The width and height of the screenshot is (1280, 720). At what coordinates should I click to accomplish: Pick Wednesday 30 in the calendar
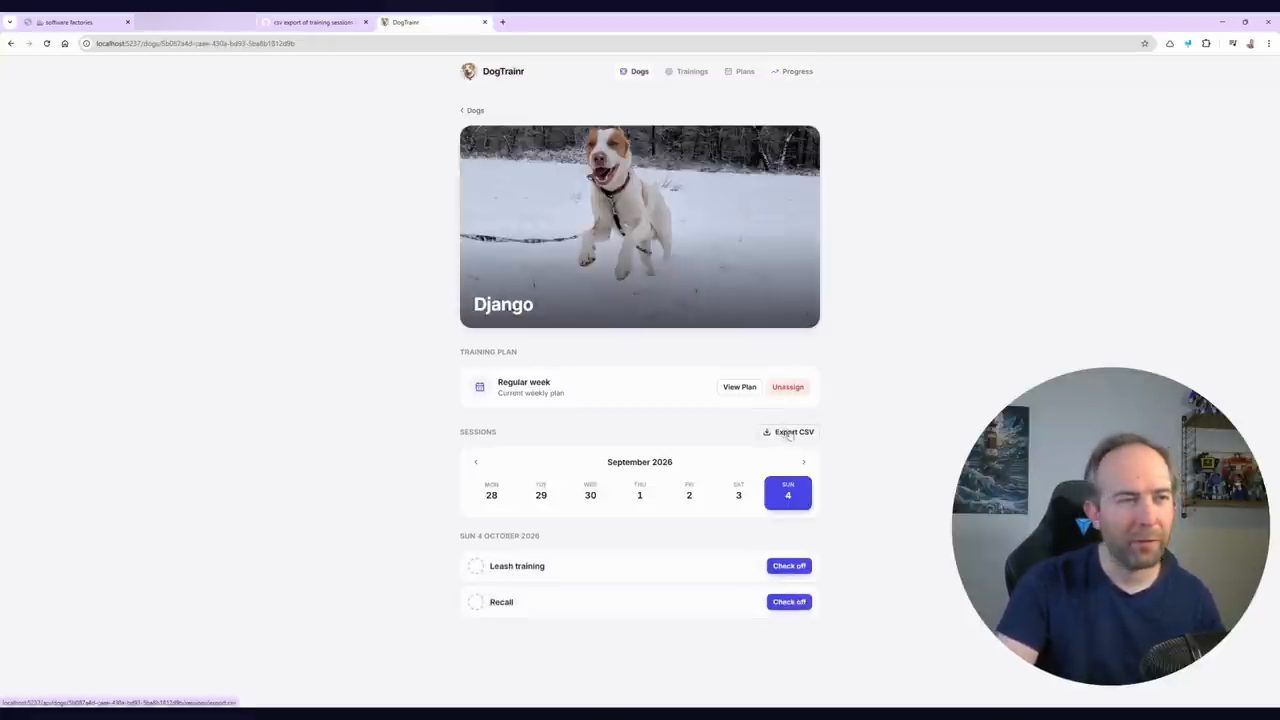[590, 492]
